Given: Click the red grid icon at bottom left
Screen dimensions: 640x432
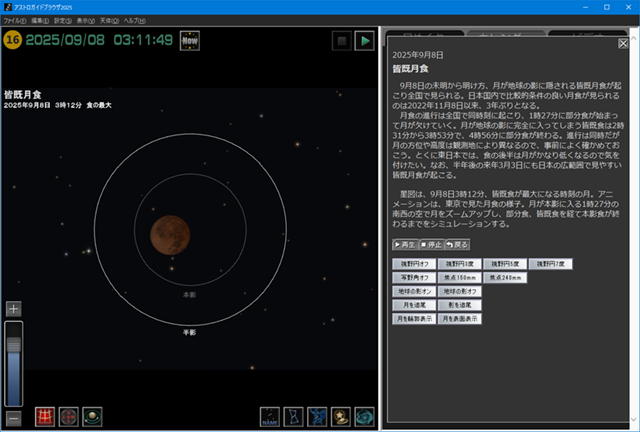Looking at the screenshot, I should [44, 416].
